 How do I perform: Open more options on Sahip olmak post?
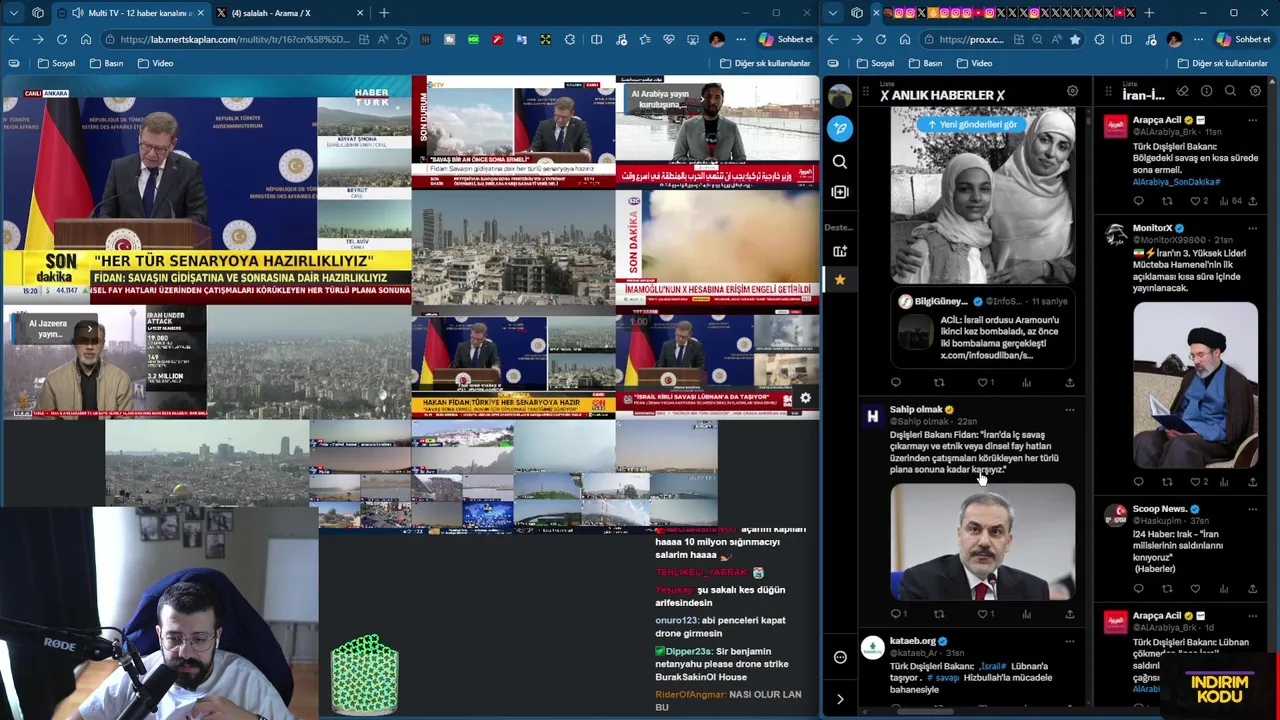(x=1069, y=409)
